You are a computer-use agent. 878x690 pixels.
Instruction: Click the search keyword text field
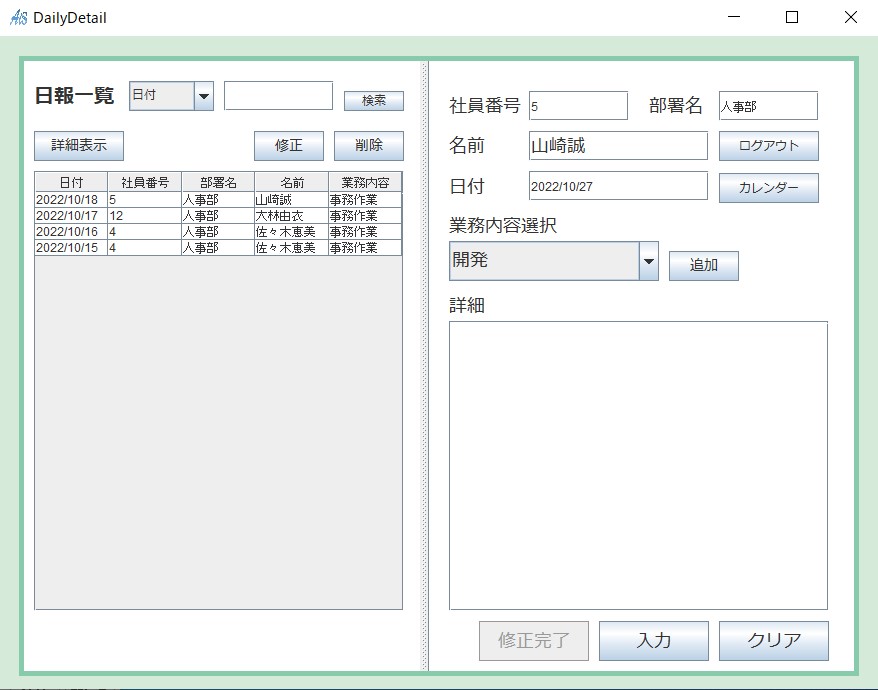(278, 96)
